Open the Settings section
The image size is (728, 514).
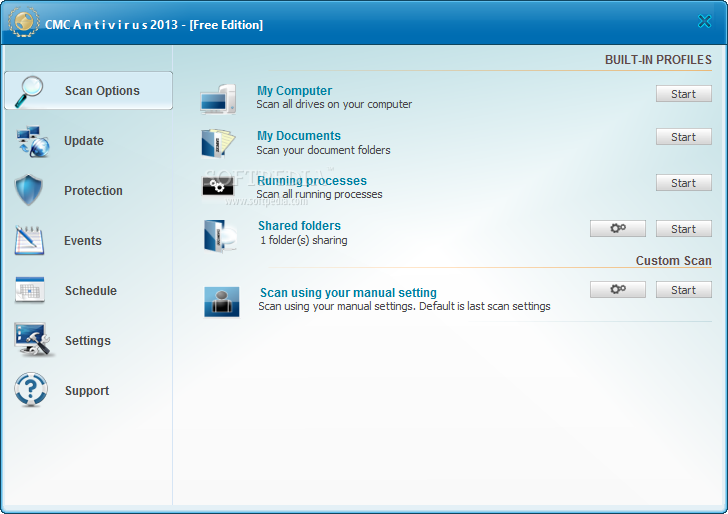tap(88, 340)
